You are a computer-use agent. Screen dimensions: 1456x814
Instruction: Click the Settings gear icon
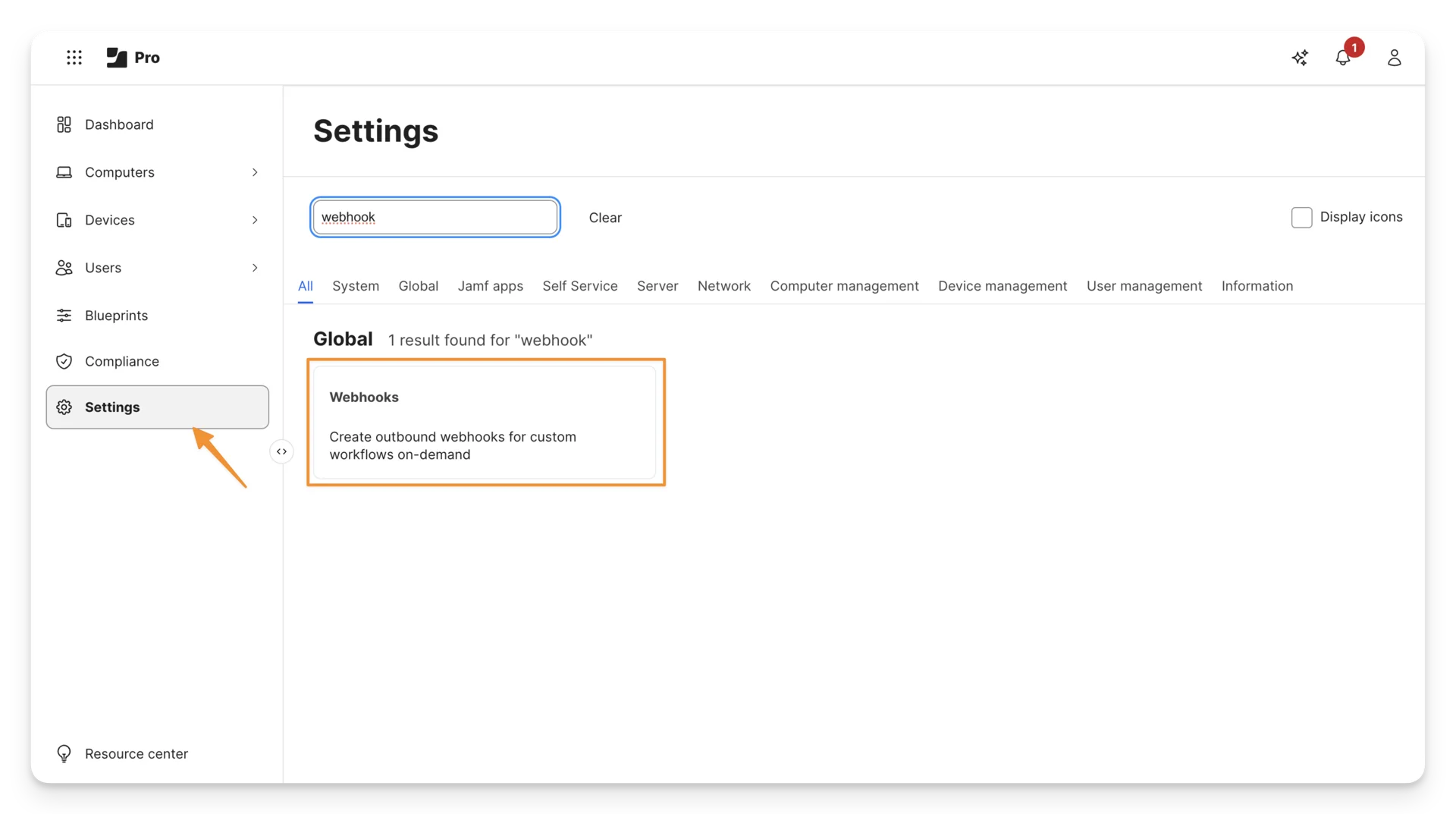click(x=64, y=407)
